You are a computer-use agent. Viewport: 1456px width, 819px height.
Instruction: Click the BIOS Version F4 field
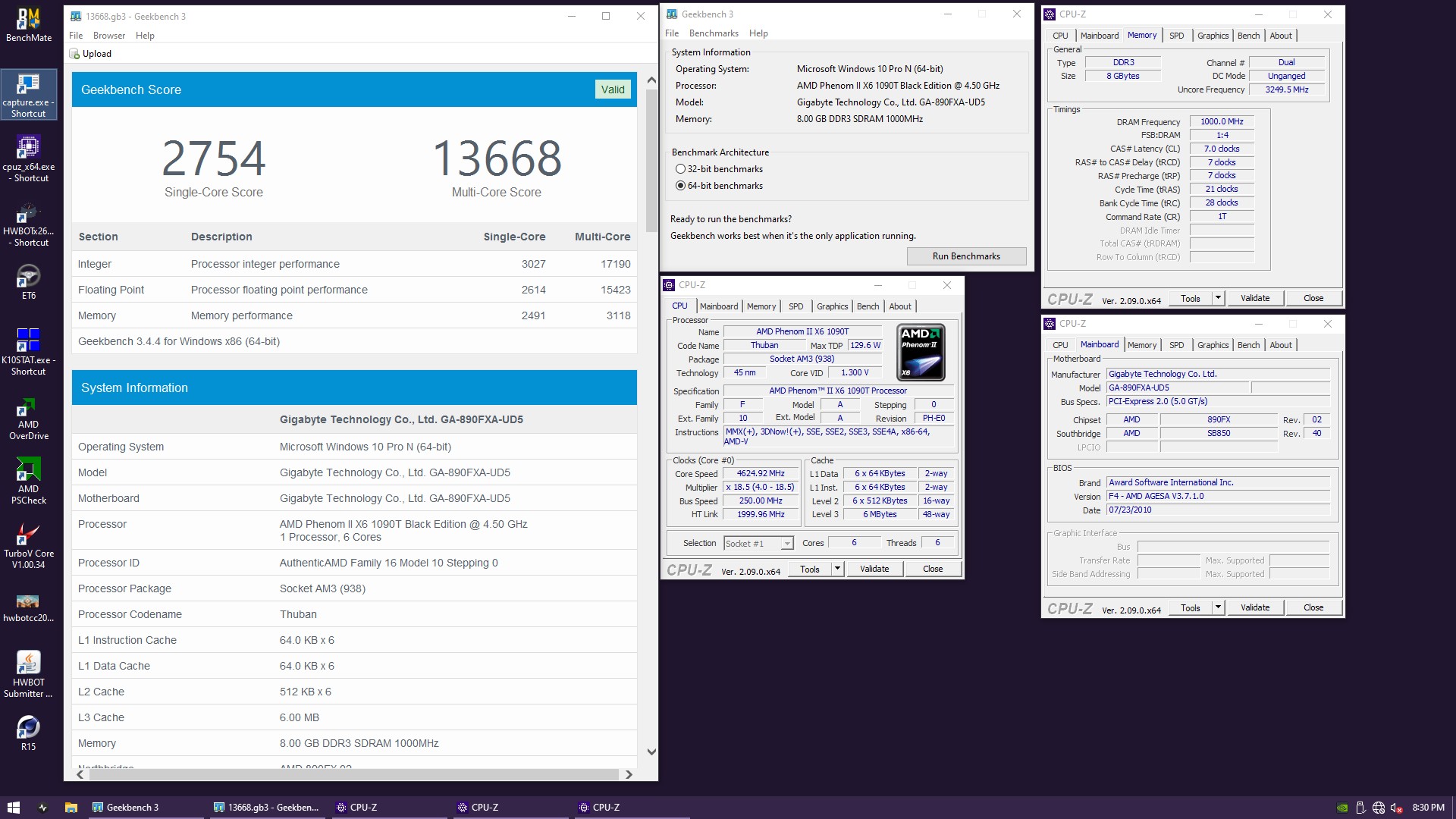click(1218, 496)
